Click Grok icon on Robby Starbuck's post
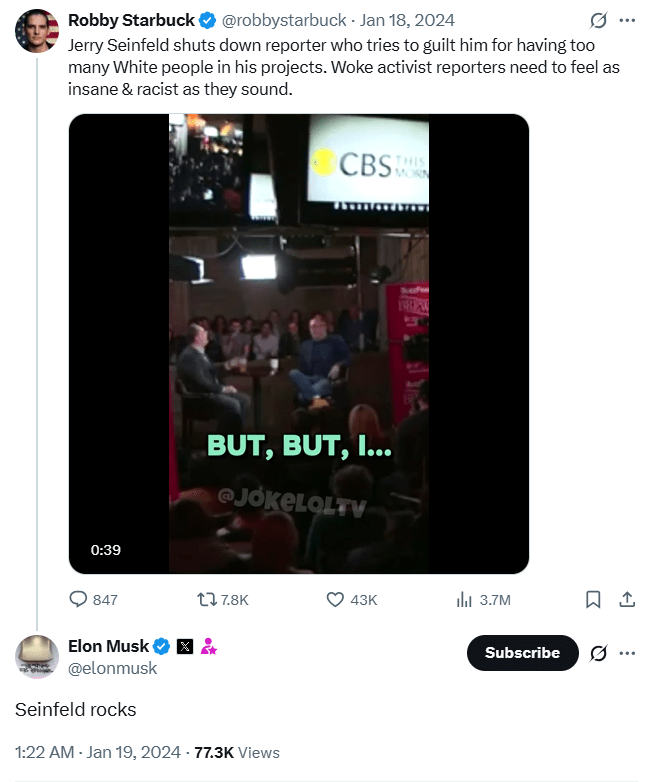 [x=599, y=20]
